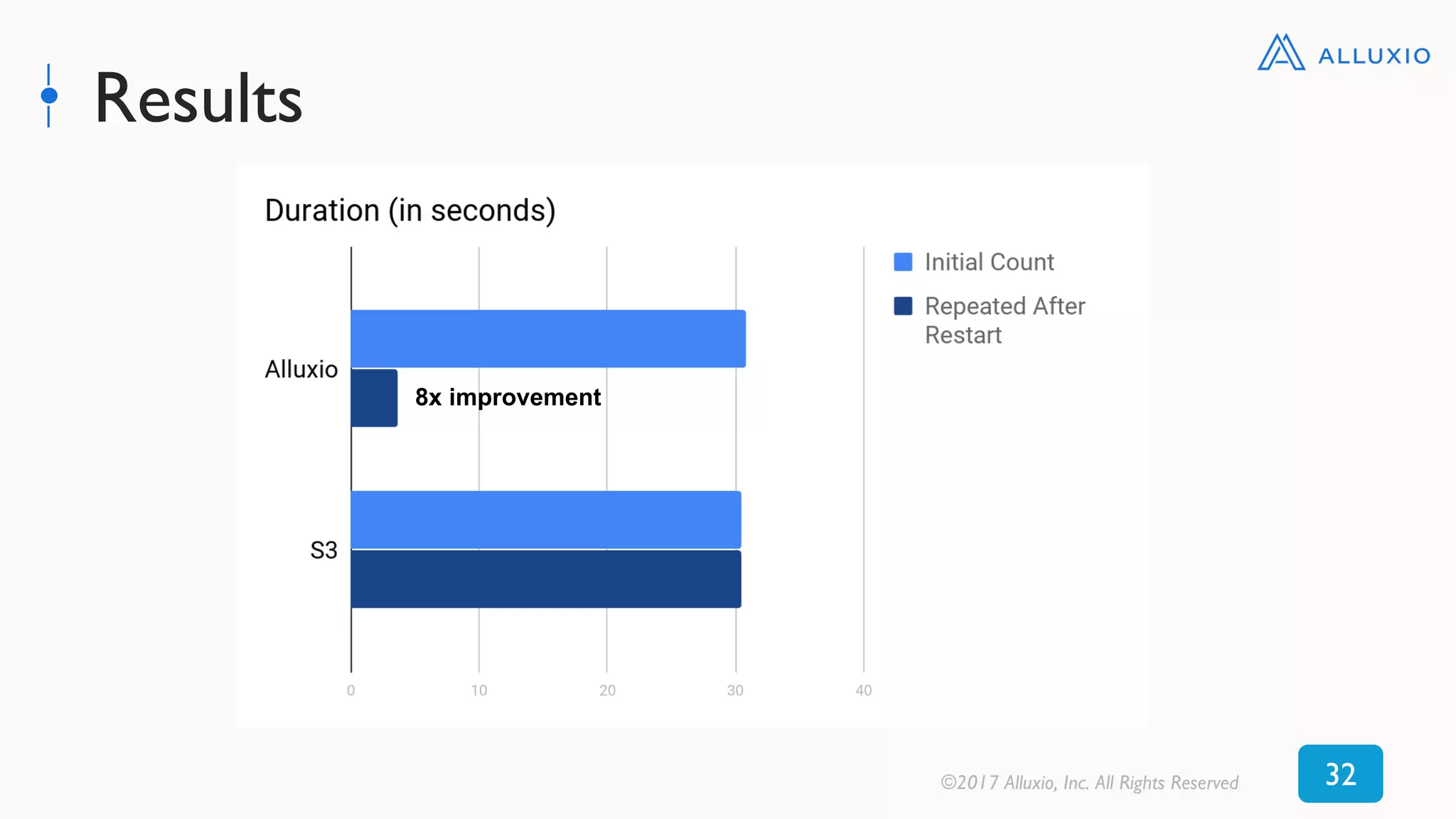
Task: Click the ALLUXIO brand name text
Action: coord(1374,56)
